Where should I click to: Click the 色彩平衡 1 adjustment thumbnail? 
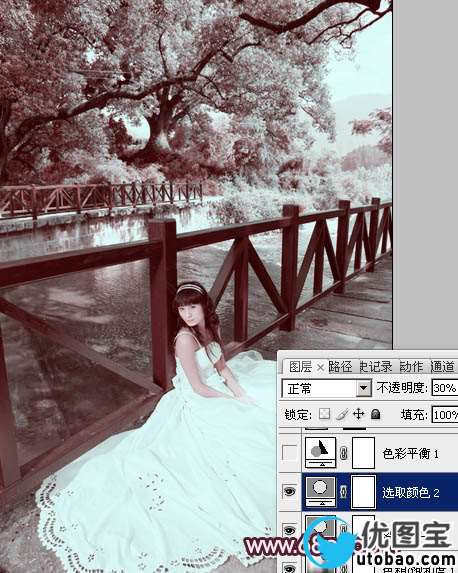[321, 453]
